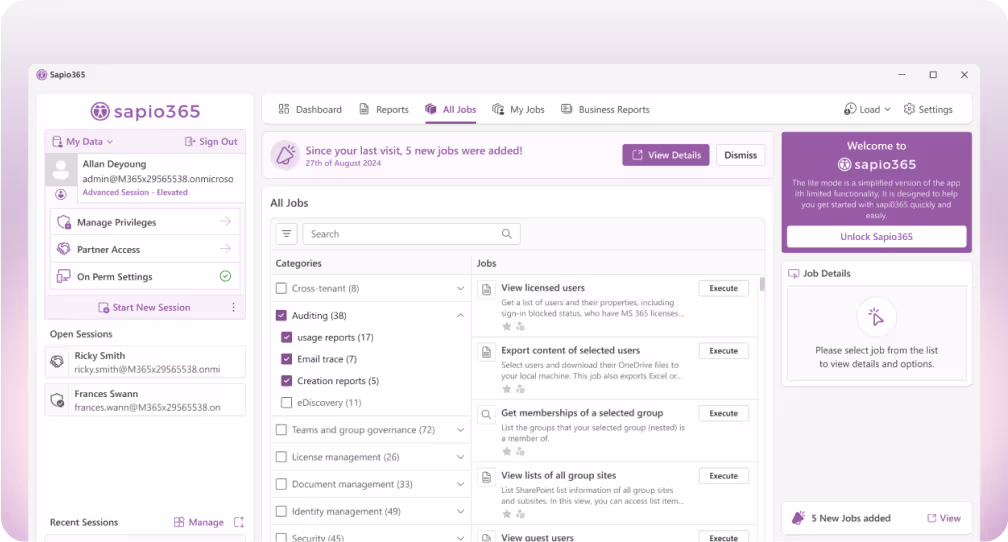Screen dimensions: 1008x542
Task: Switch to the Reports tab
Action: (384, 109)
